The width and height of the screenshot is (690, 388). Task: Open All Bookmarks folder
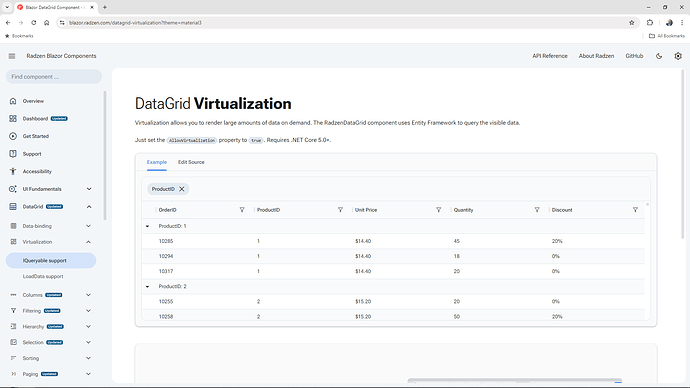pos(667,36)
